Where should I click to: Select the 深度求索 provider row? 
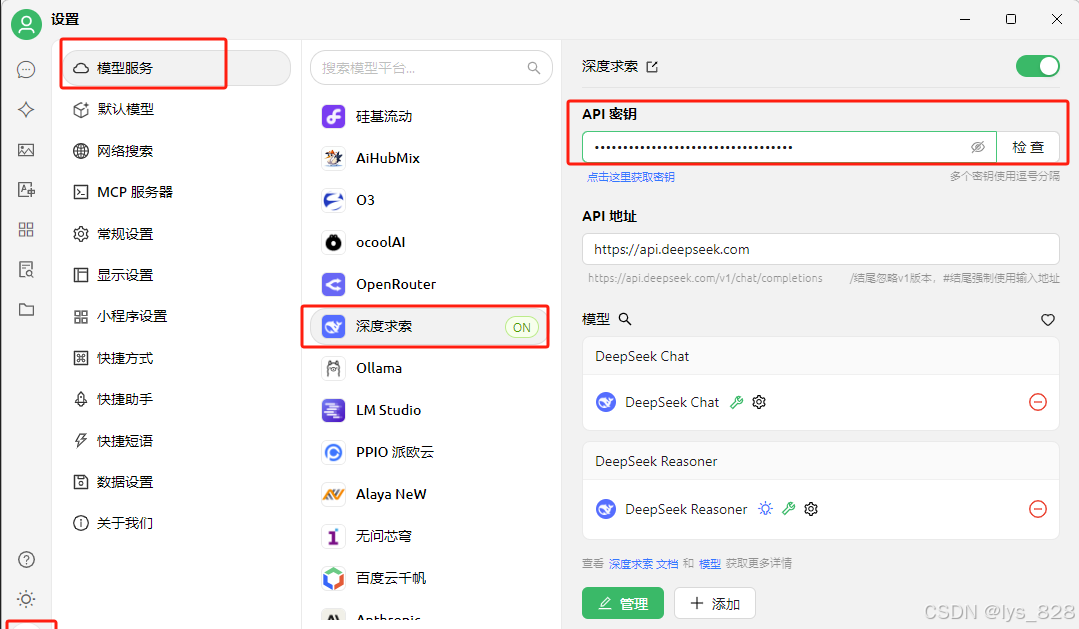tap(431, 326)
